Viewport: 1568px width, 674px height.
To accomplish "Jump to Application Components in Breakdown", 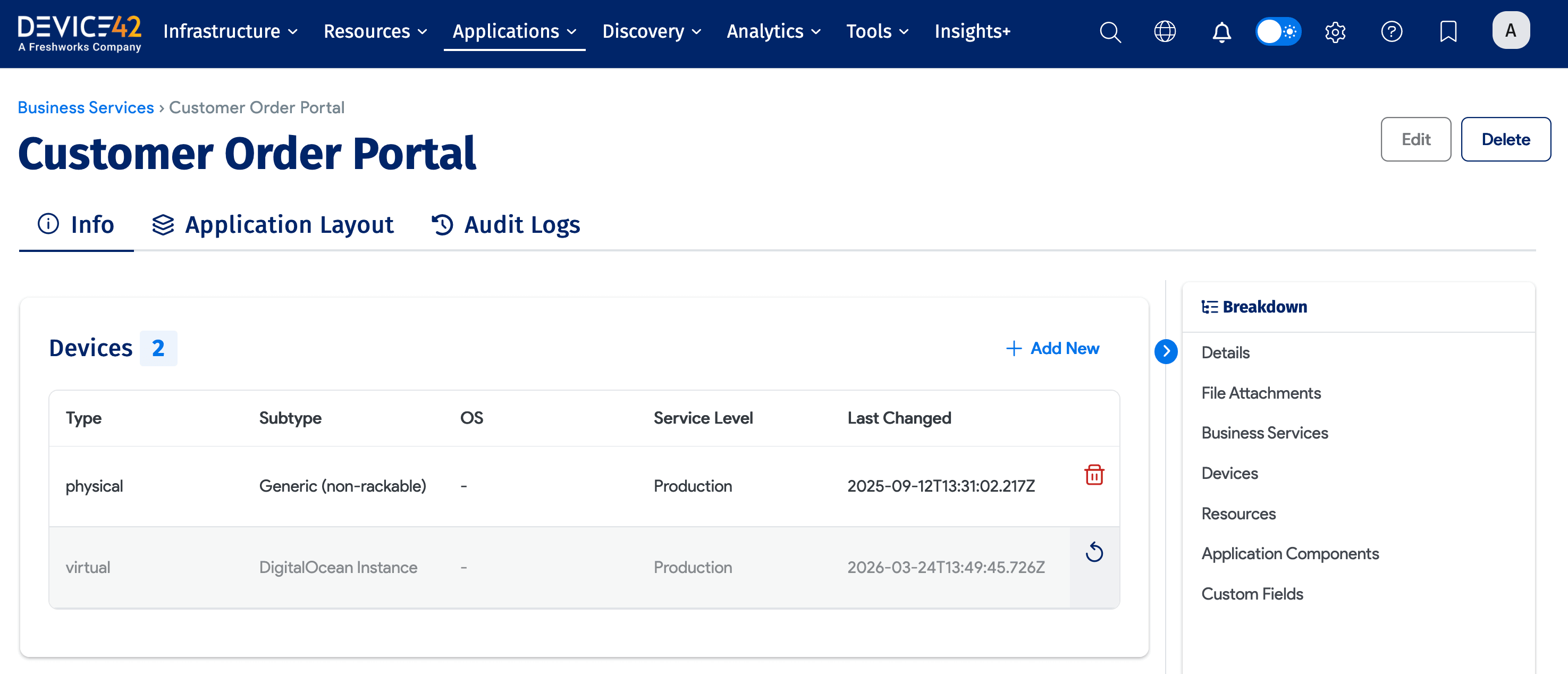I will [1289, 553].
